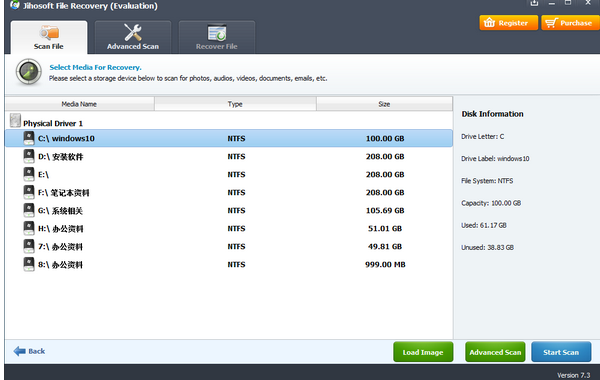Image resolution: width=600 pixels, height=380 pixels.
Task: Click the orange Register button
Action: click(508, 23)
